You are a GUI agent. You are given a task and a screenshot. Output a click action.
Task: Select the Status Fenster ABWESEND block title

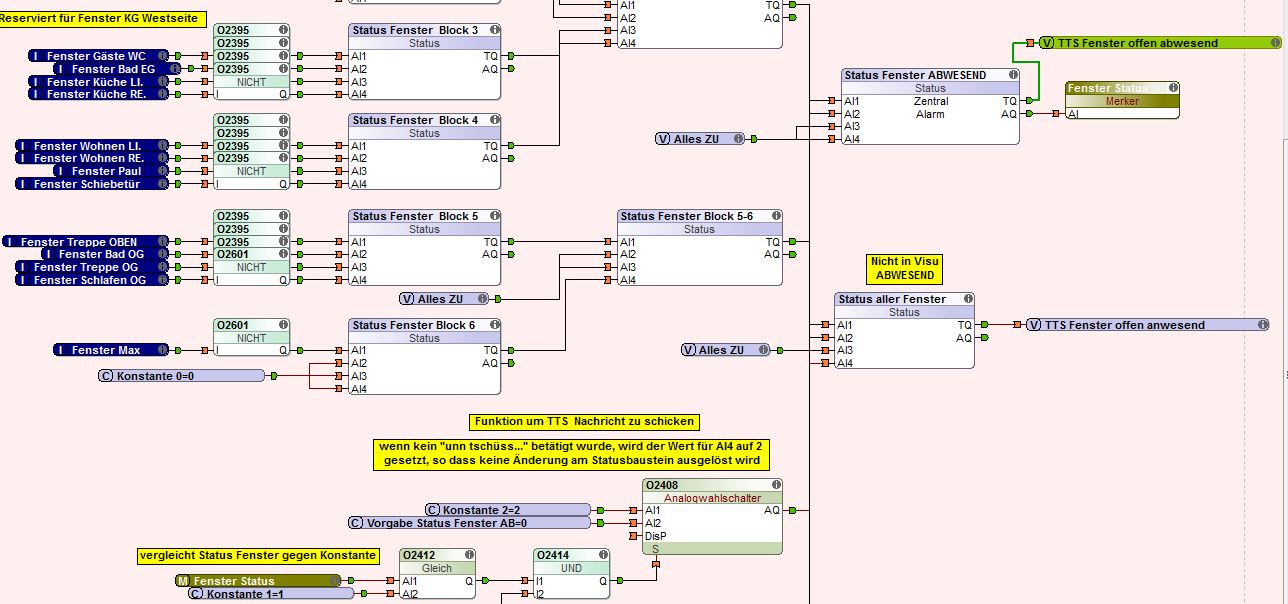tap(915, 75)
